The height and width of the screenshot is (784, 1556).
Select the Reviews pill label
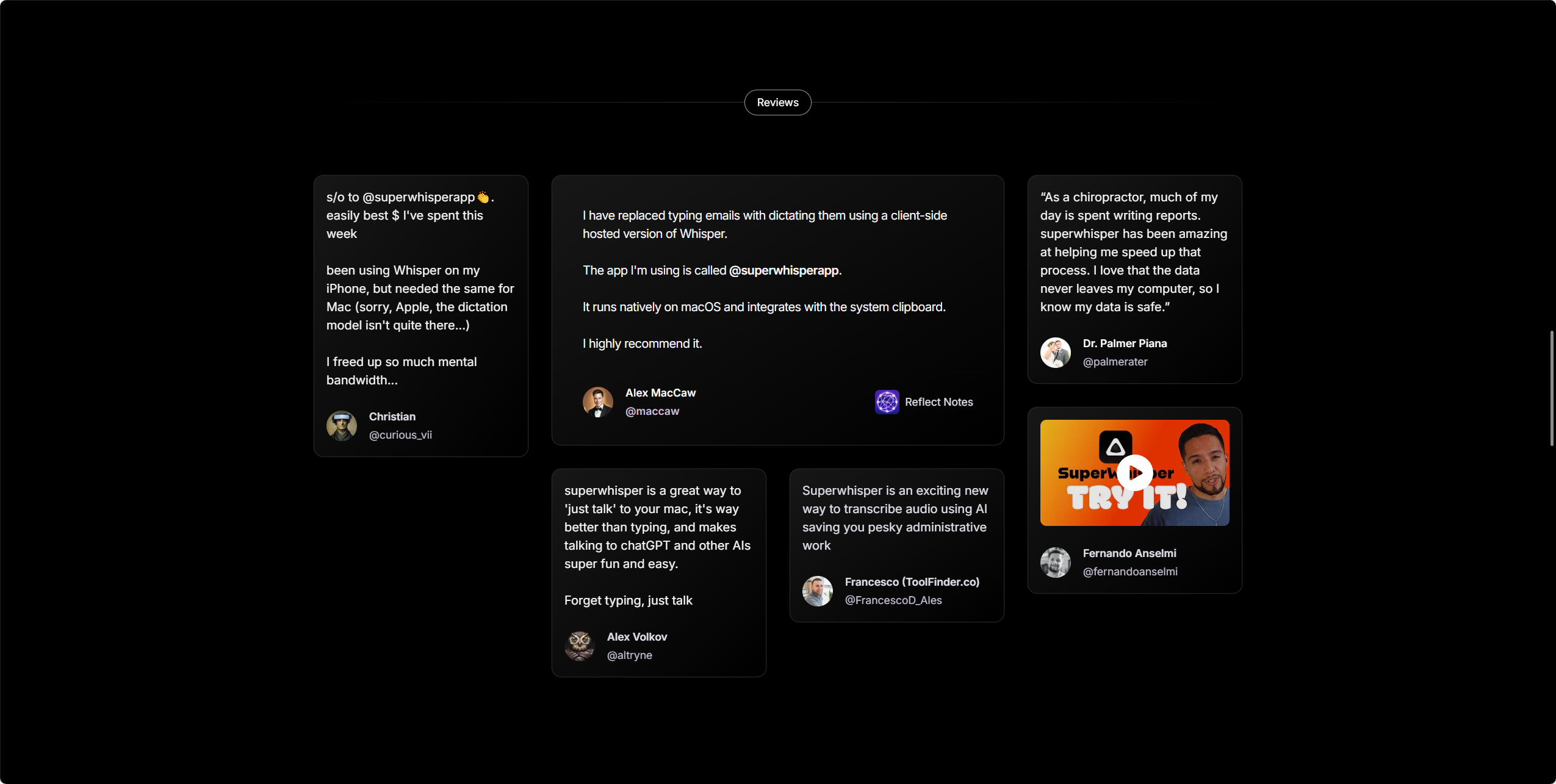tap(777, 102)
